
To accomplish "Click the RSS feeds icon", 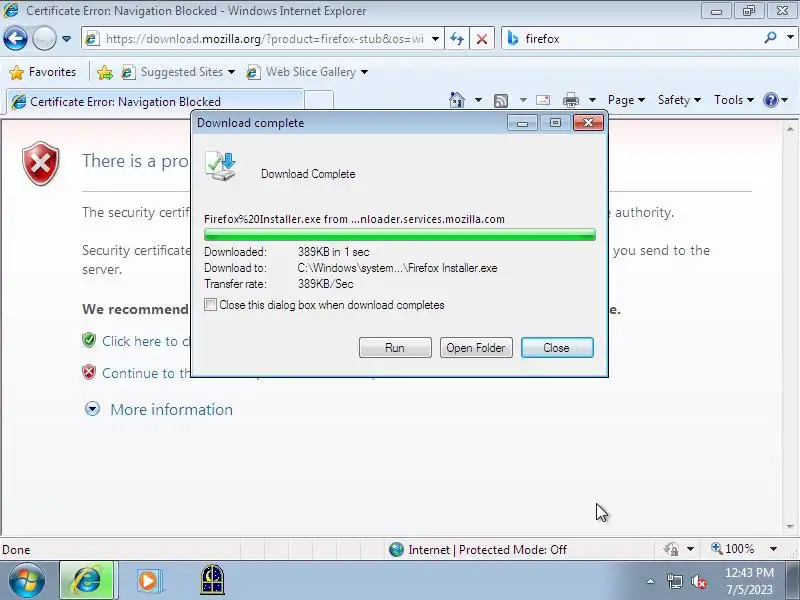I will pyautogui.click(x=501, y=101).
